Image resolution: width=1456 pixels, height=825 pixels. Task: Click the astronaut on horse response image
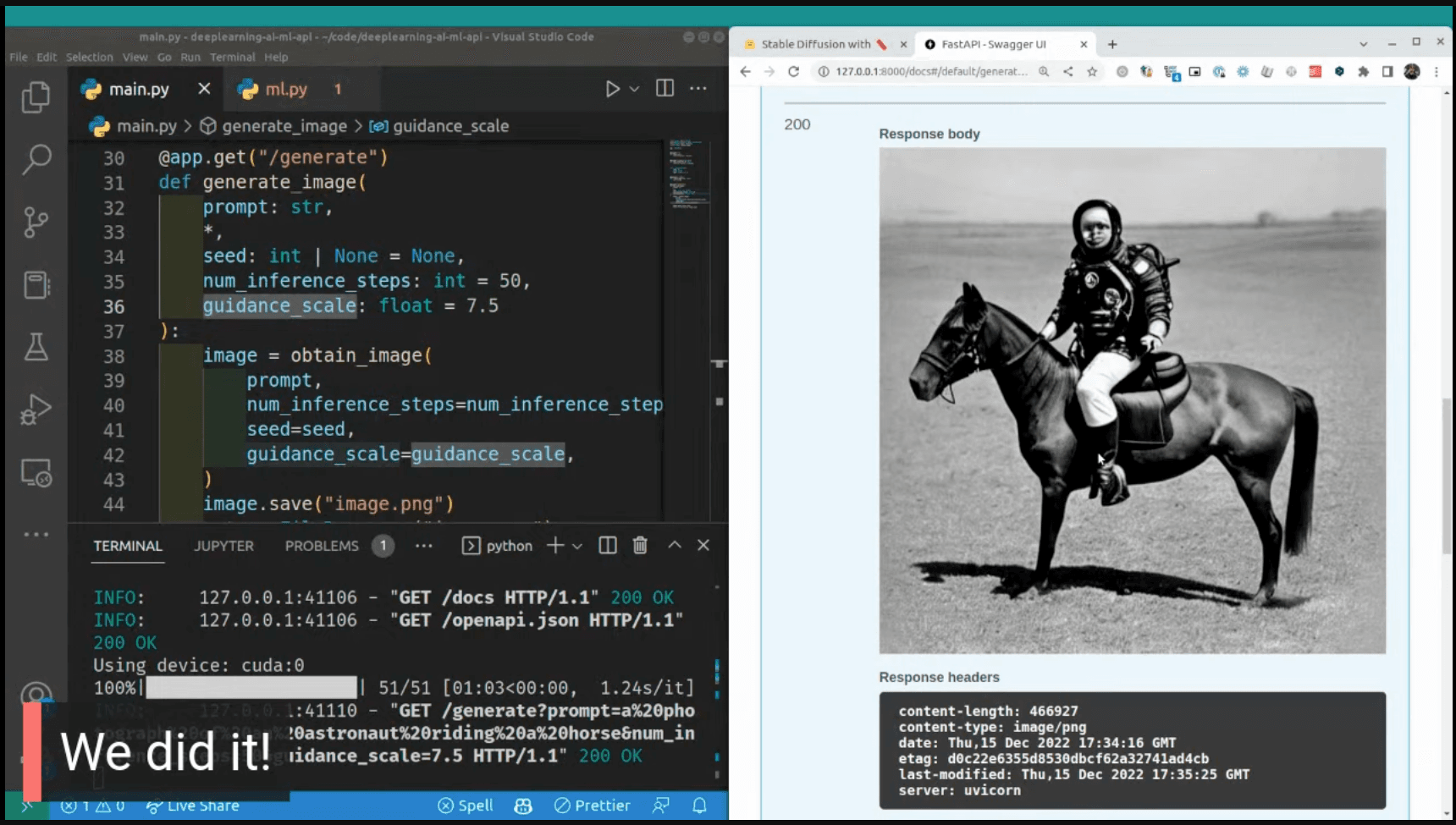tap(1133, 400)
